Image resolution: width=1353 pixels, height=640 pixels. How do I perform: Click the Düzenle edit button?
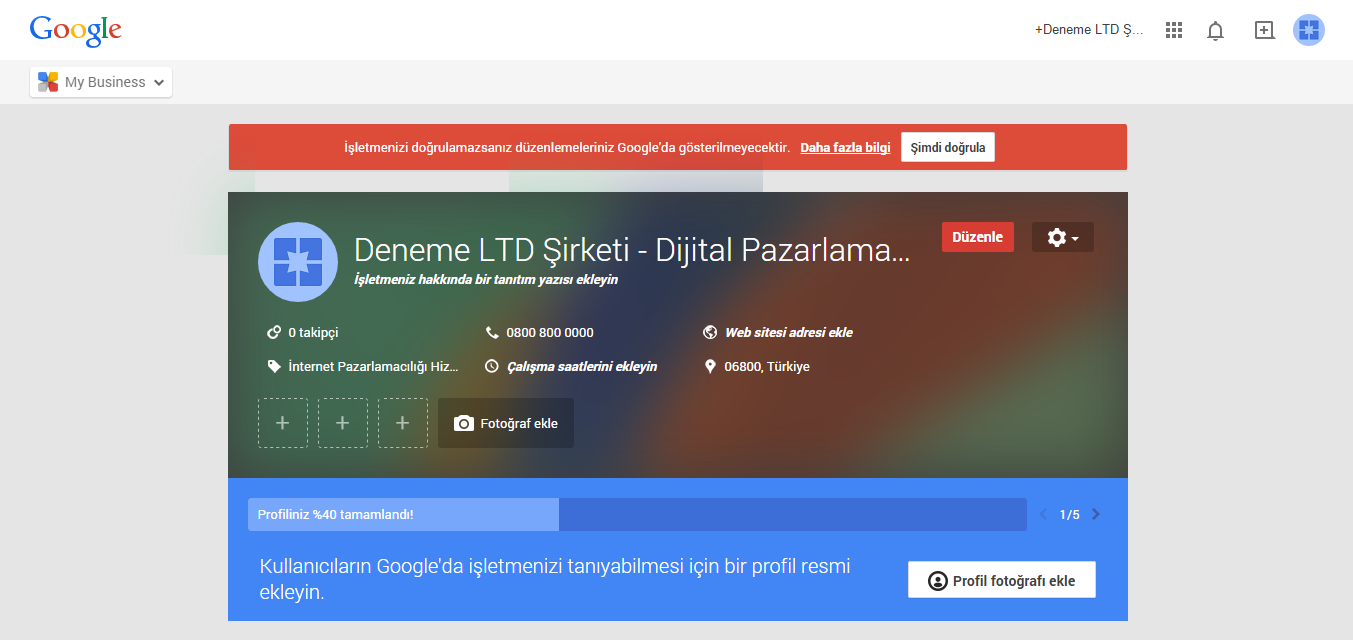[978, 237]
